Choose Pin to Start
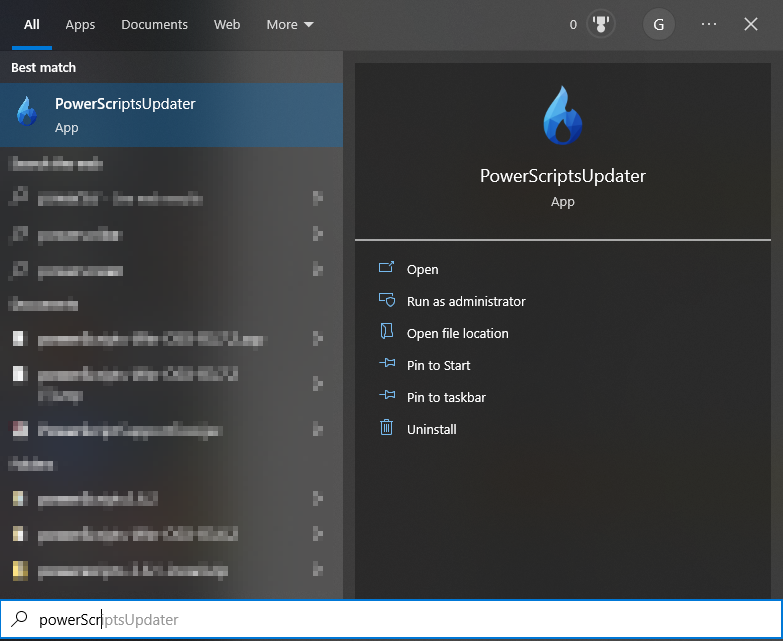This screenshot has width=783, height=641. click(x=438, y=365)
